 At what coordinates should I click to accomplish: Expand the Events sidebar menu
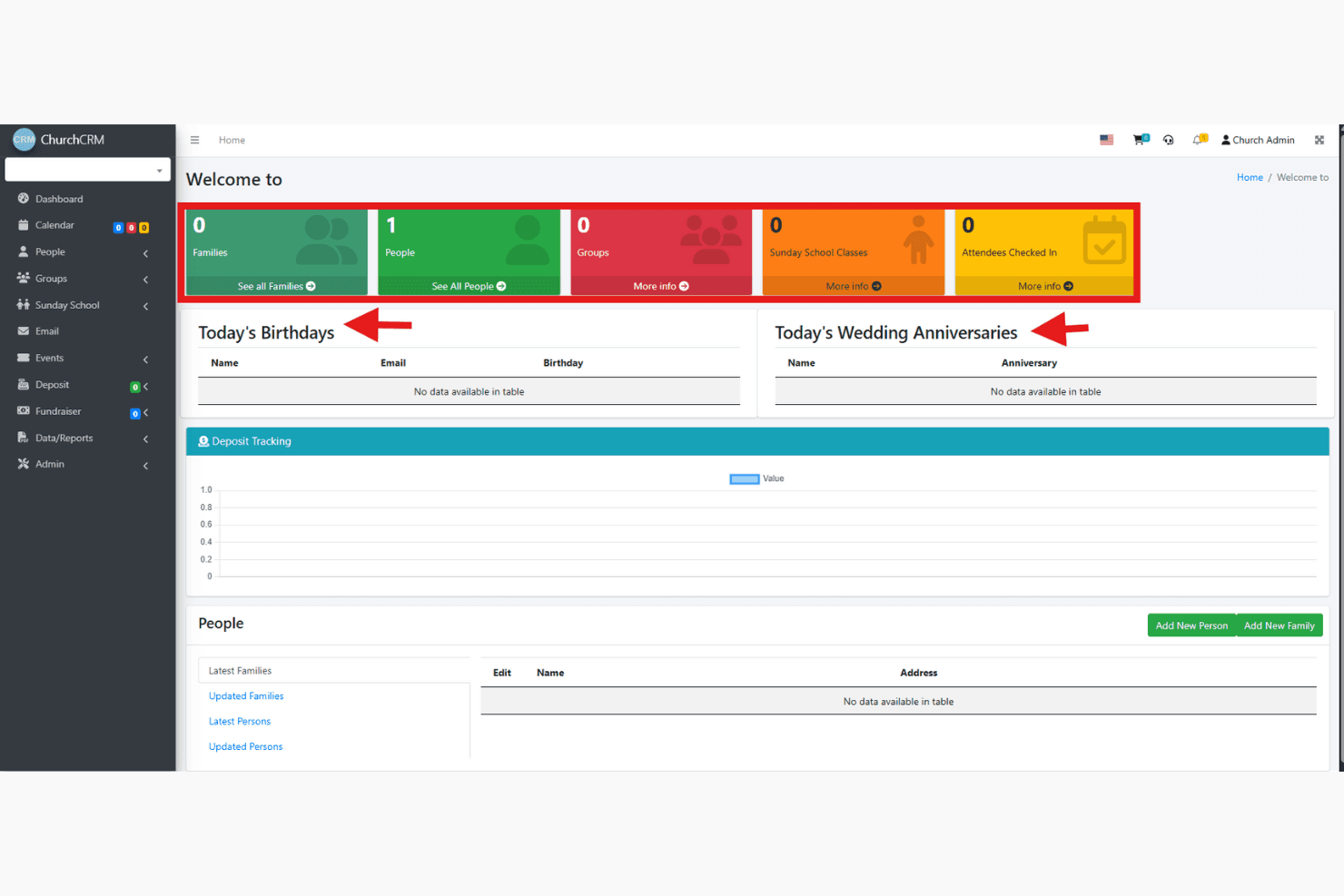coord(87,359)
